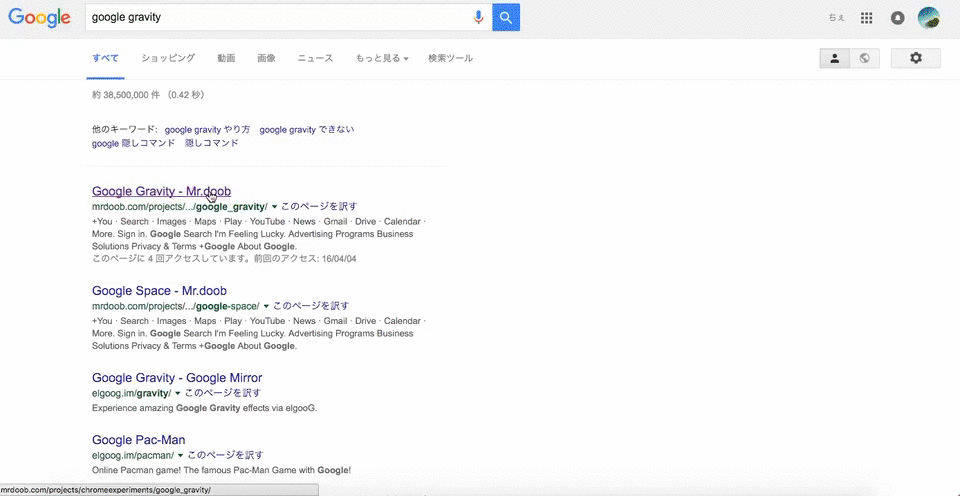Viewport: 960px width, 496px height.
Task: Click the Online Pacman game snippet
Action: click(x=222, y=470)
